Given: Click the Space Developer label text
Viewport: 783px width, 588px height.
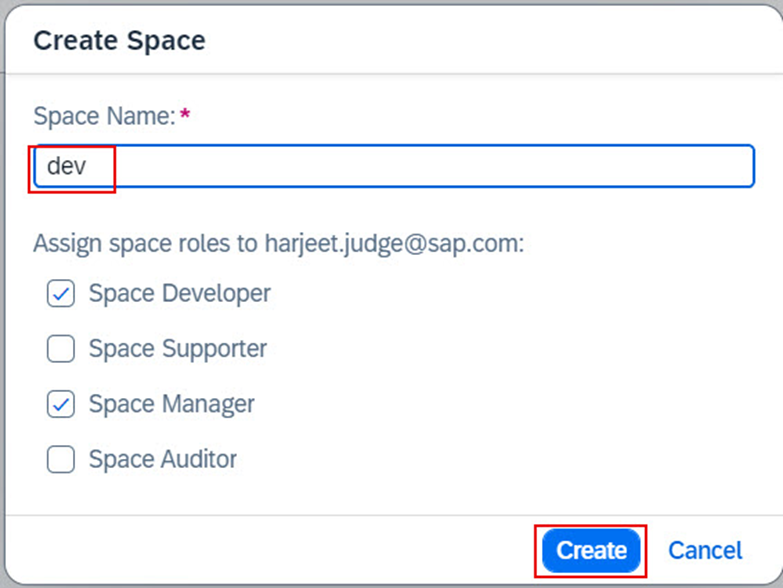Looking at the screenshot, I should pos(180,294).
